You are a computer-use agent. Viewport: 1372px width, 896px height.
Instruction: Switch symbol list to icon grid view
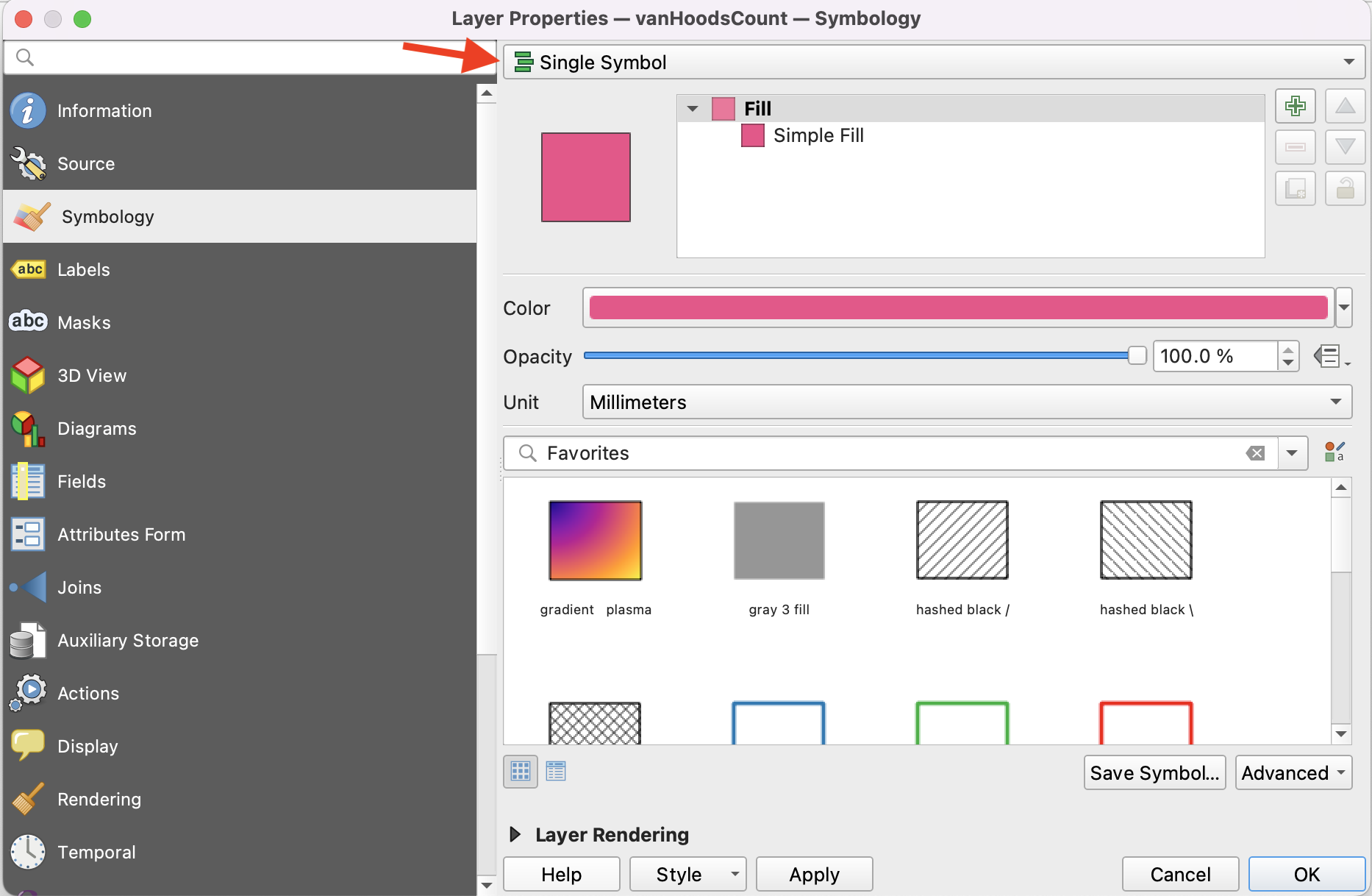coord(521,772)
